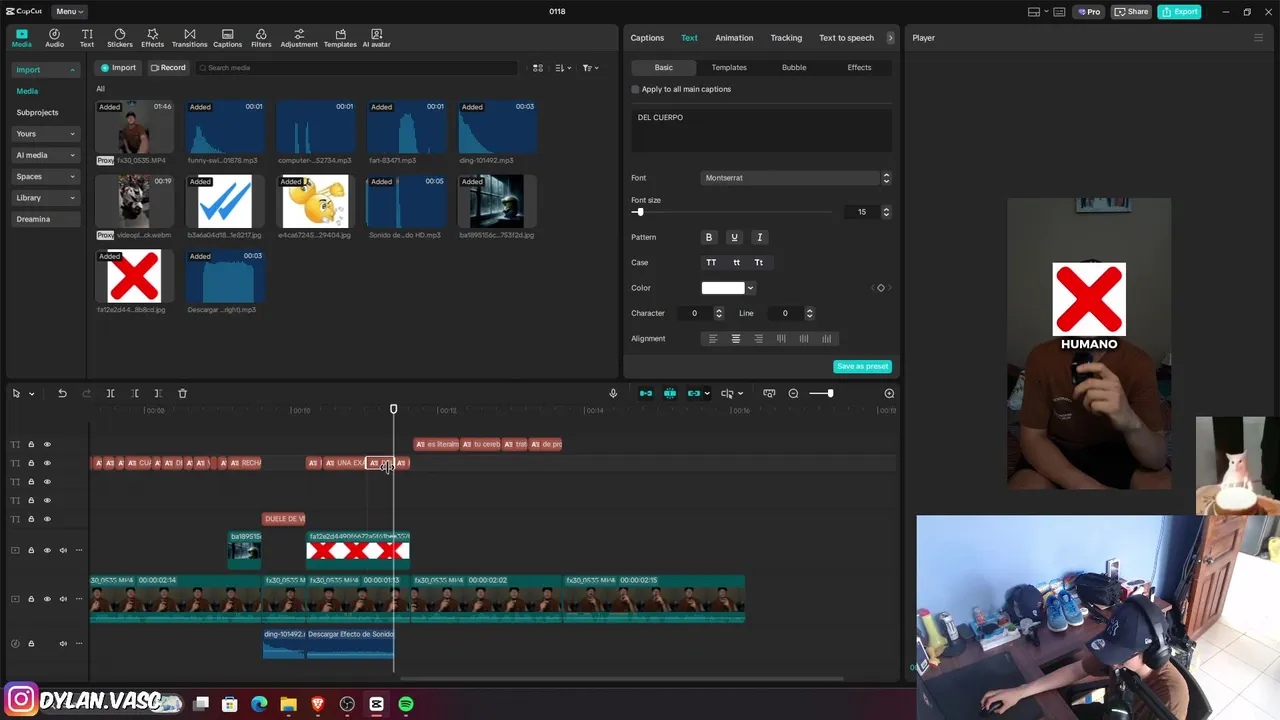Expand the Spaces section in sidebar
The width and height of the screenshot is (1280, 720).
45,176
